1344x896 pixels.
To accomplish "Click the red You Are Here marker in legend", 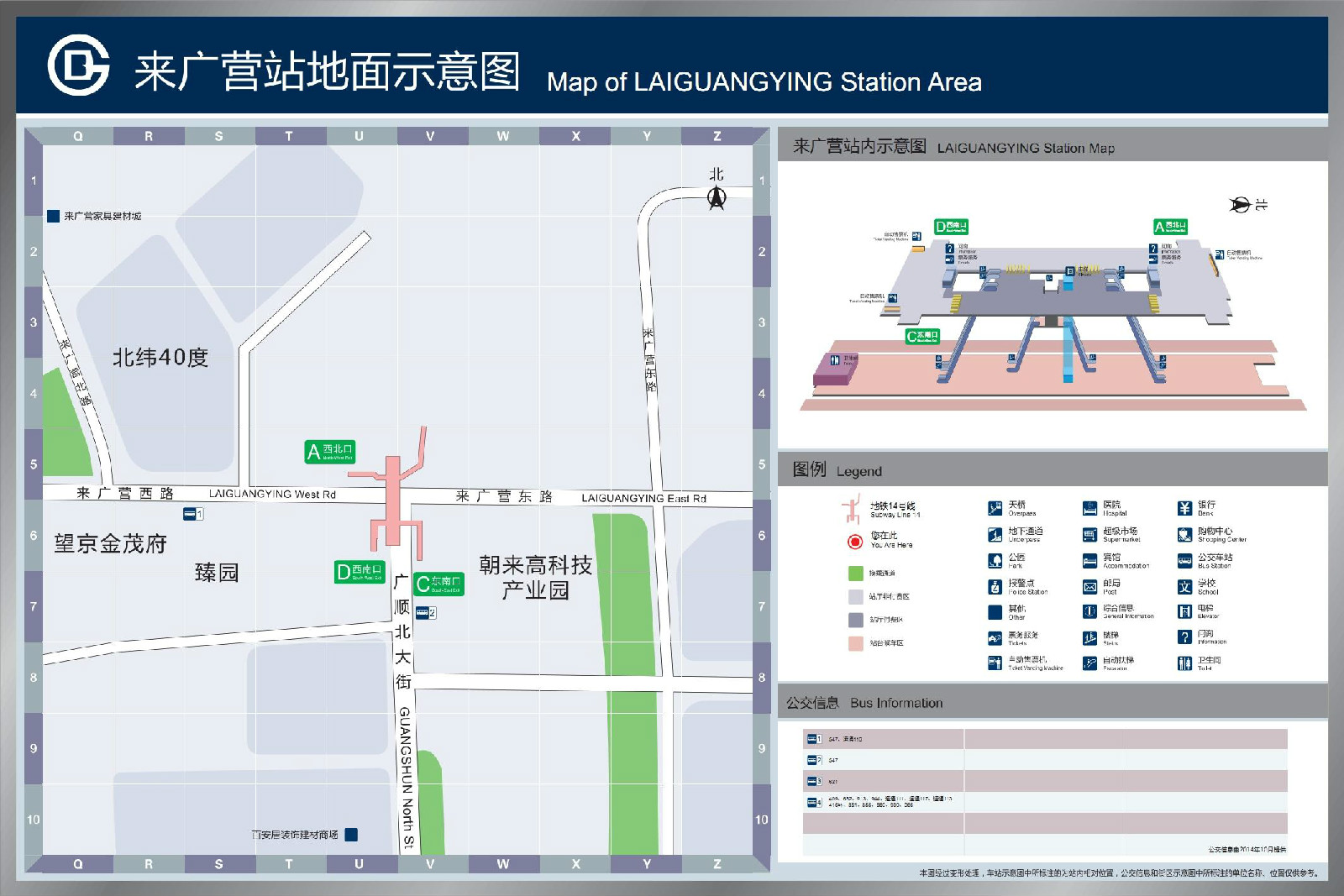I will 854,542.
